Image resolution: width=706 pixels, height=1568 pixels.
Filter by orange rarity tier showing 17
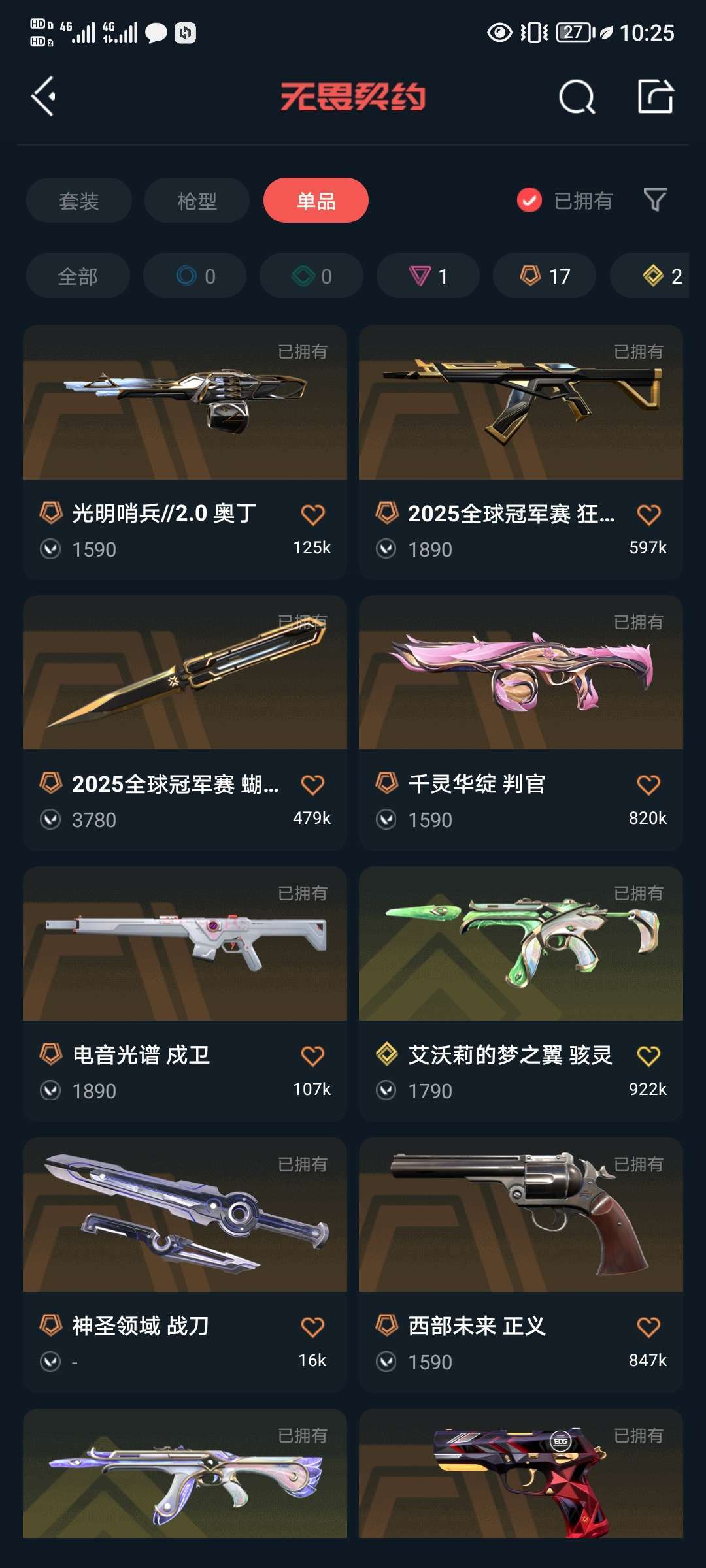pos(545,276)
